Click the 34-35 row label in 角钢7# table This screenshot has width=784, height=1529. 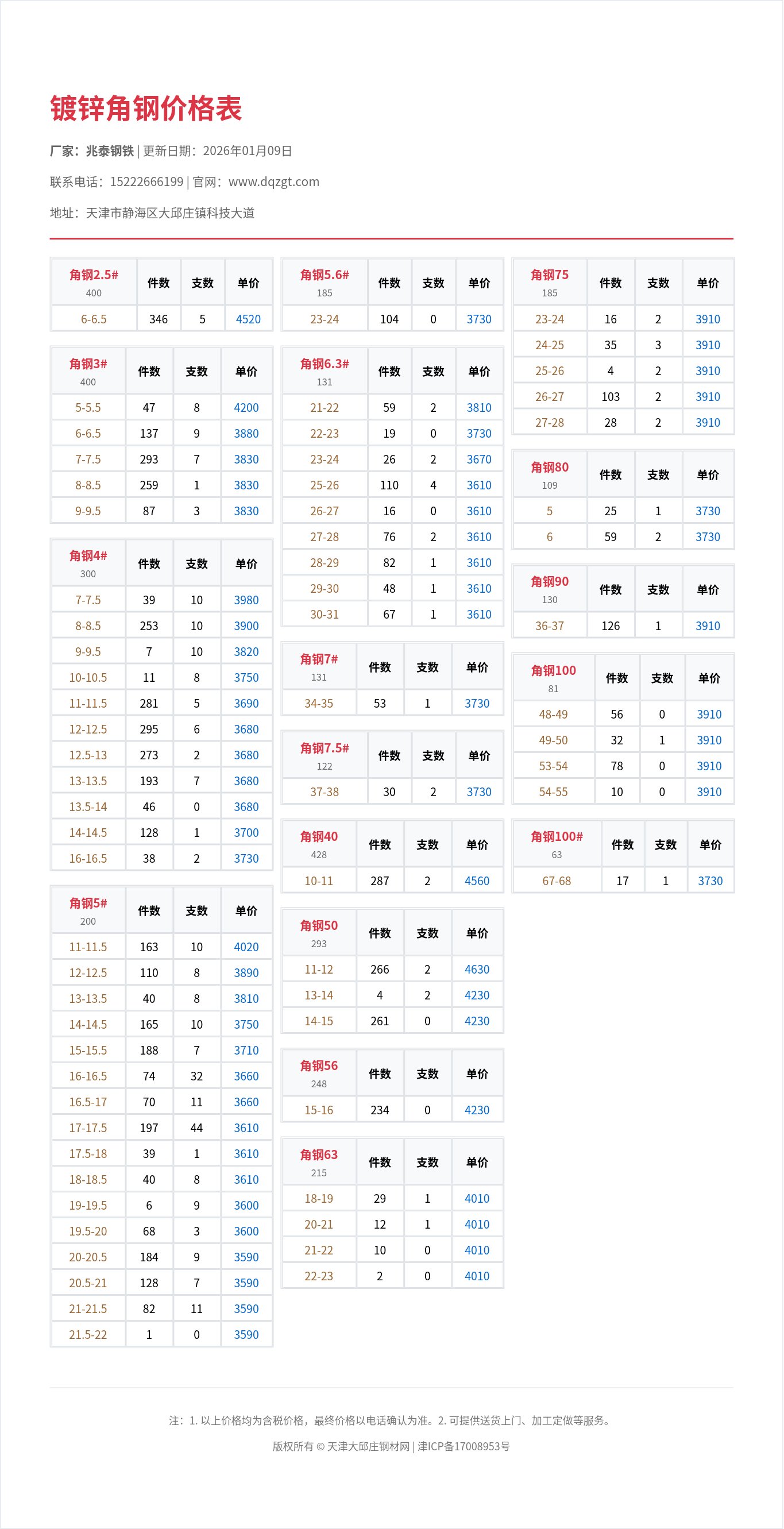[x=319, y=704]
